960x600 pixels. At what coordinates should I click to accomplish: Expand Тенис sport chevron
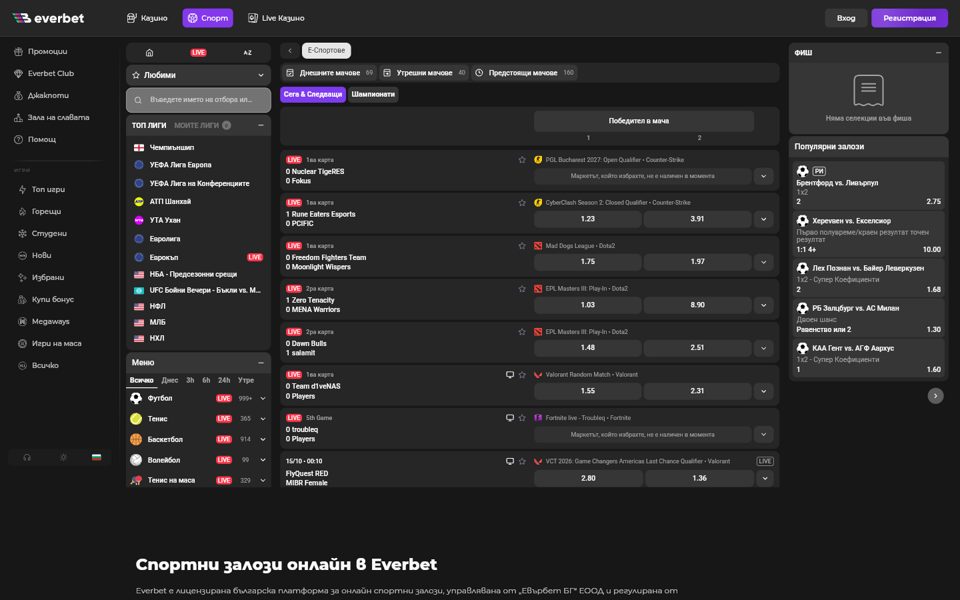[263, 419]
